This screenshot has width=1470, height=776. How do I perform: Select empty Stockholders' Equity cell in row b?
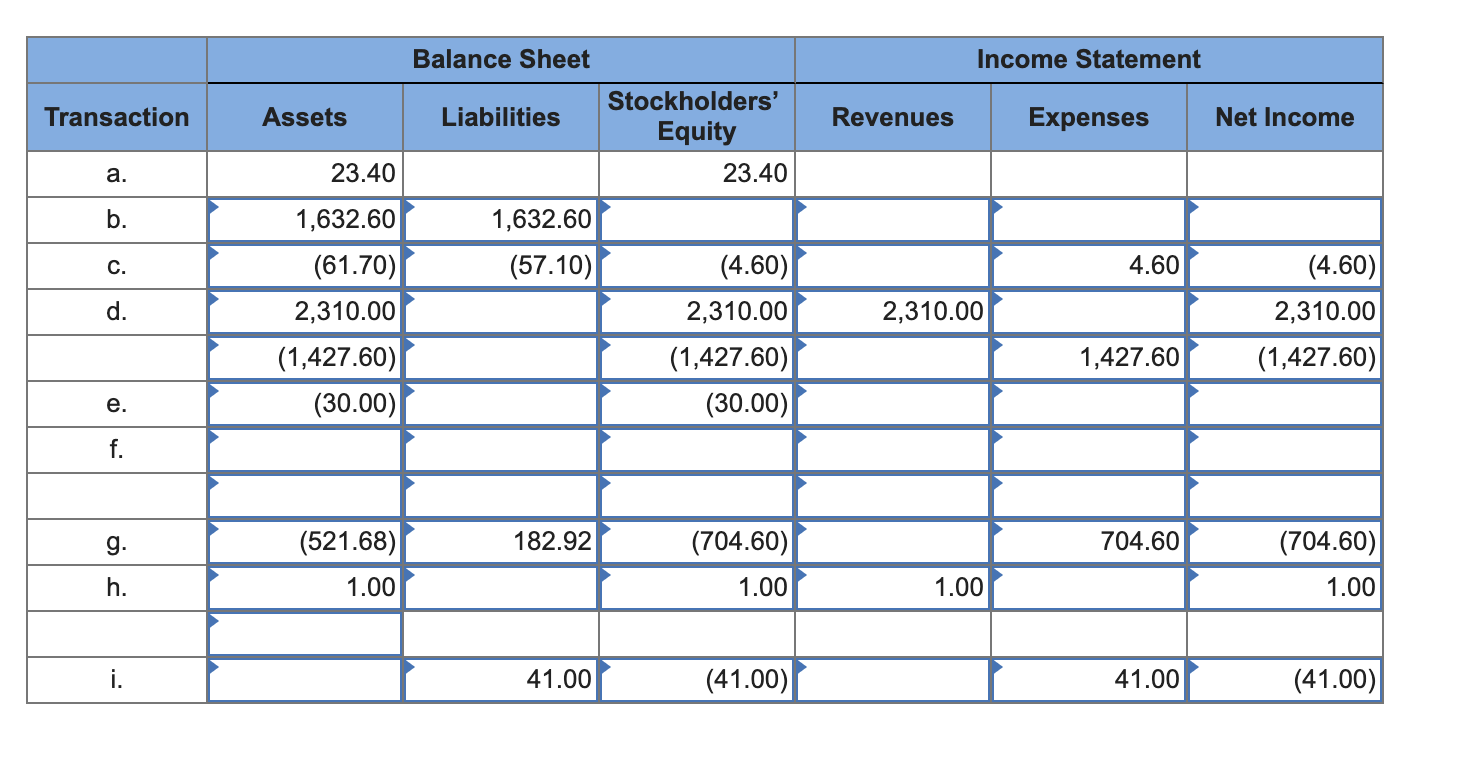[x=696, y=219]
